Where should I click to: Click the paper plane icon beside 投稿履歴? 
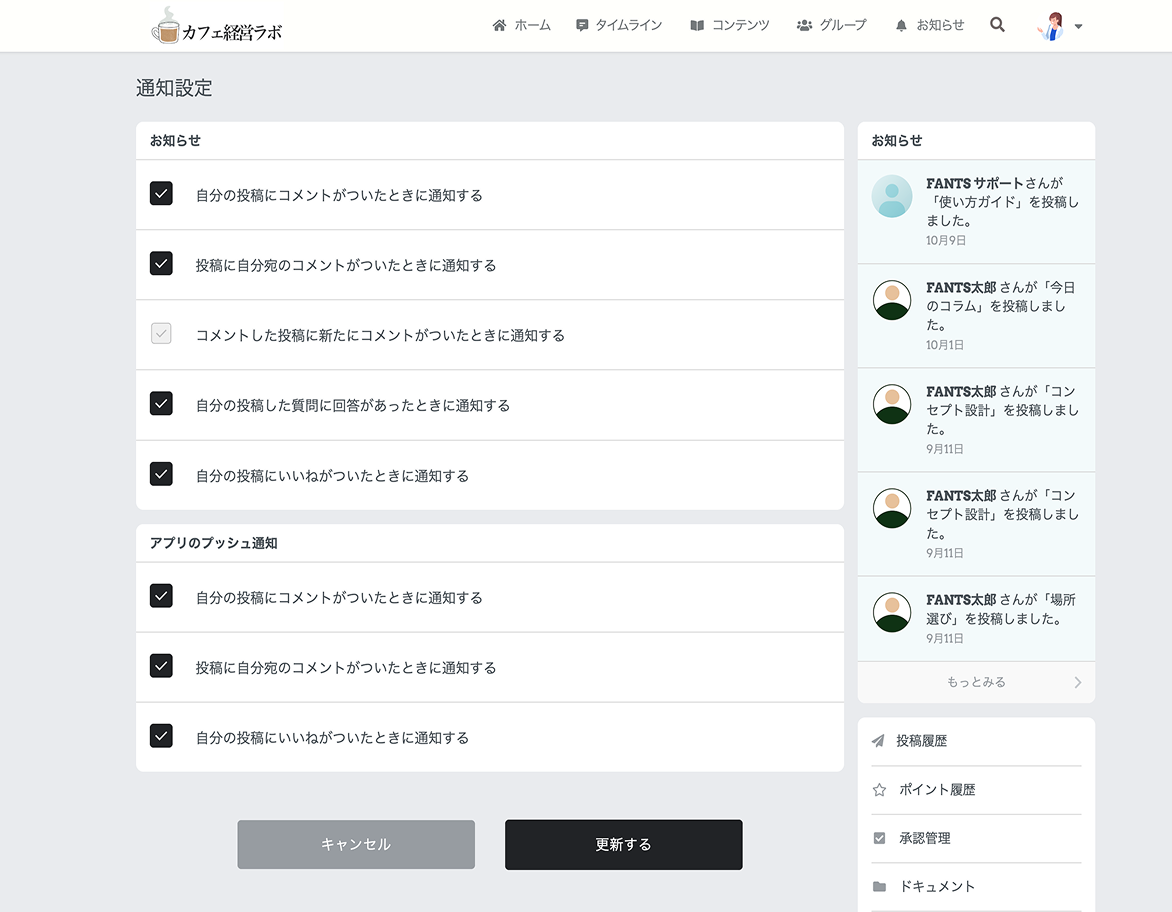(x=878, y=741)
